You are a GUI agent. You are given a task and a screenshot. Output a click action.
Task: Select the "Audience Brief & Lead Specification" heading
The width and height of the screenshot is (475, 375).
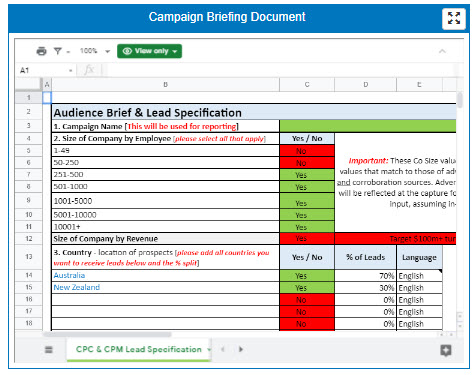(x=148, y=113)
